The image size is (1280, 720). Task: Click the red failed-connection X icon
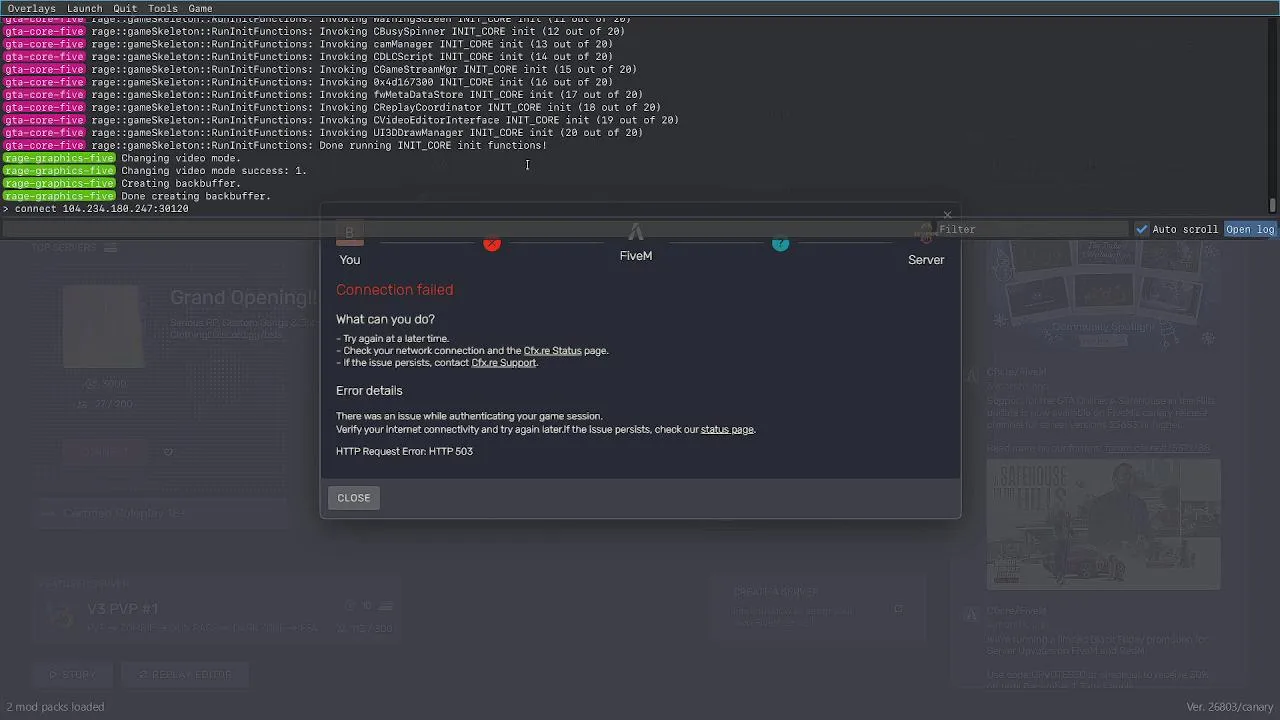pyautogui.click(x=492, y=243)
